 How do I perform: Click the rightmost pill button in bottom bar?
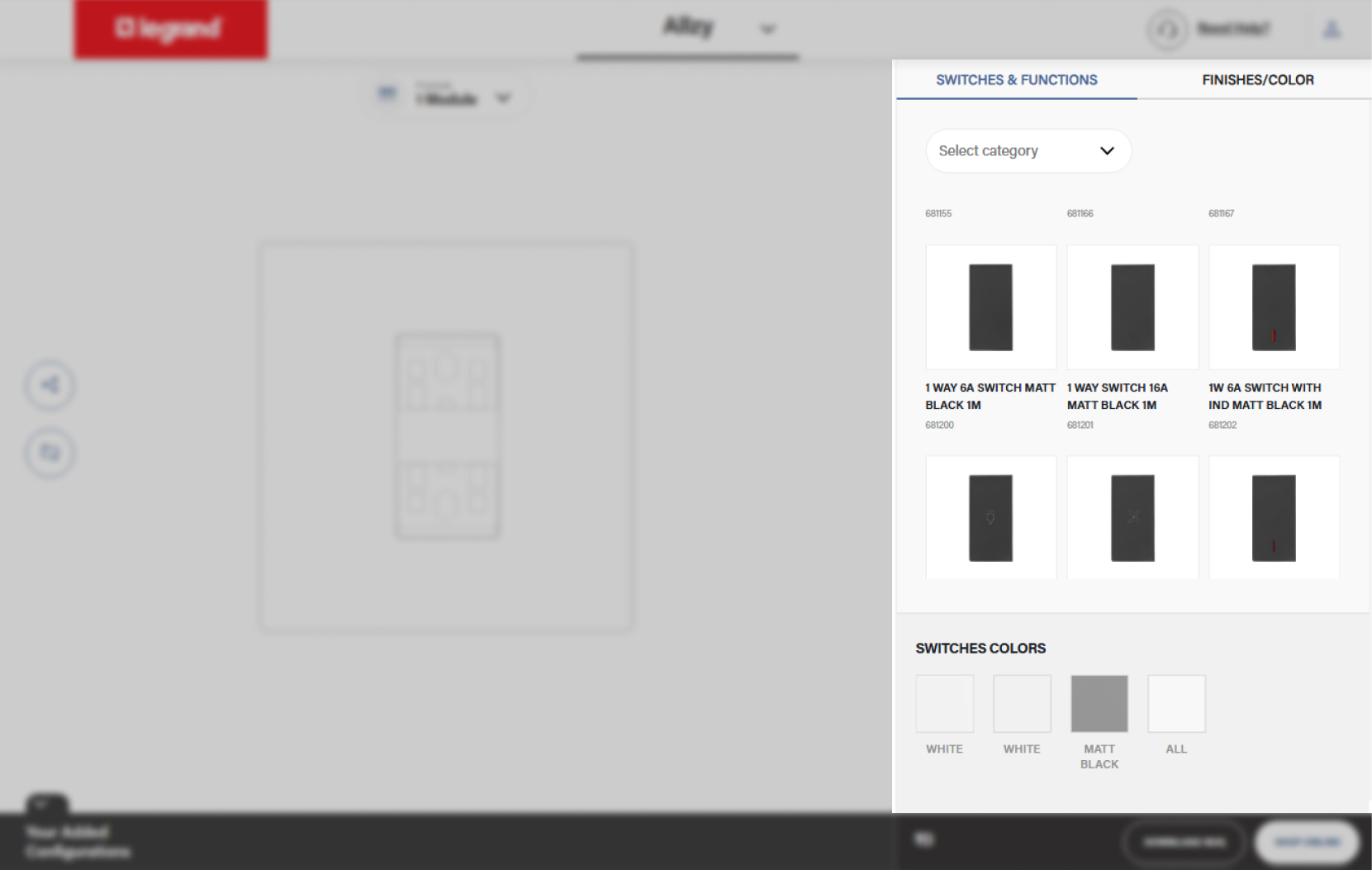tap(1307, 842)
